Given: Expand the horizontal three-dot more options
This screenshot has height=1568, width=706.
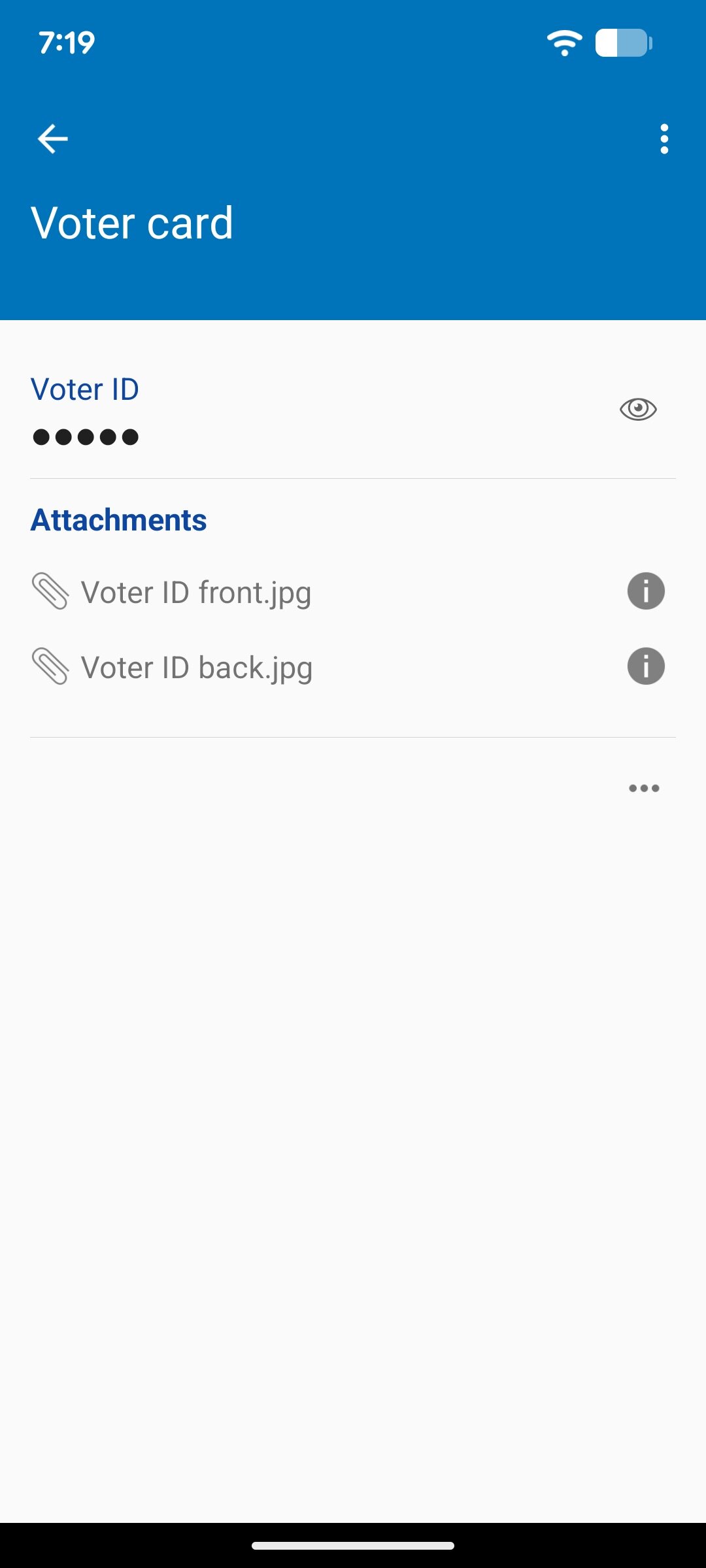Looking at the screenshot, I should [x=644, y=788].
